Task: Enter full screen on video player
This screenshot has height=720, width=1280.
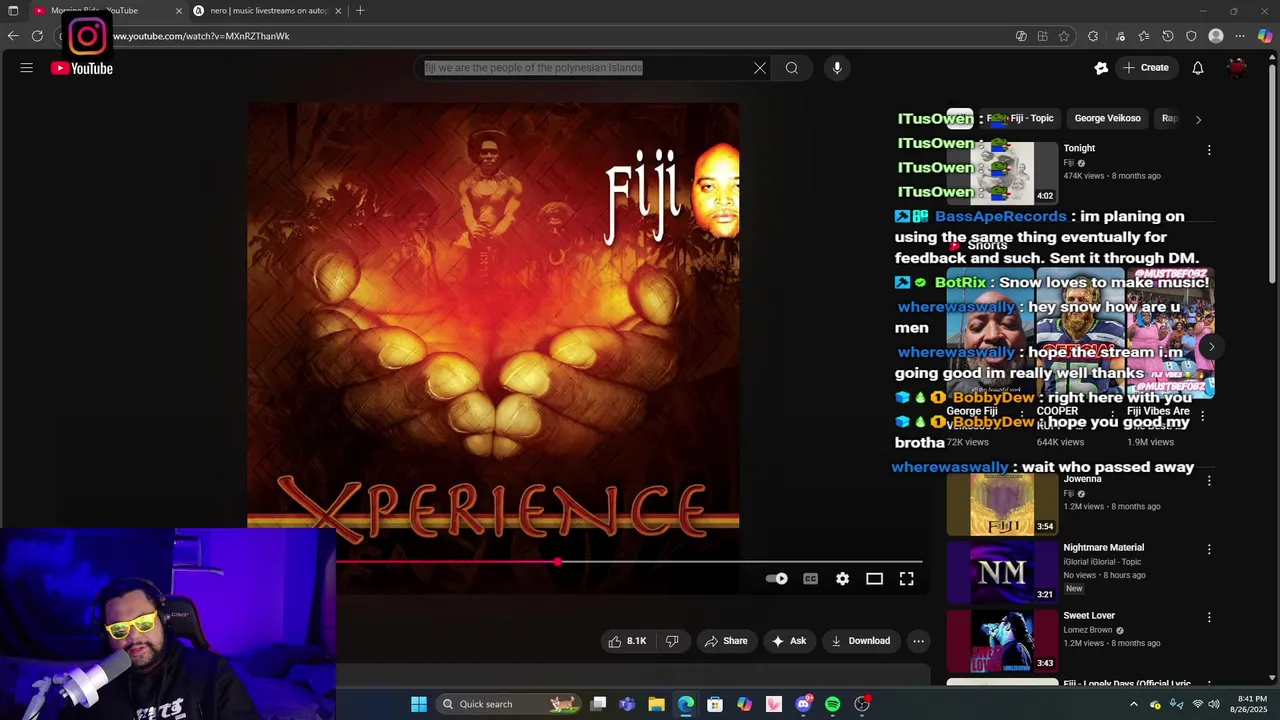Action: click(906, 579)
